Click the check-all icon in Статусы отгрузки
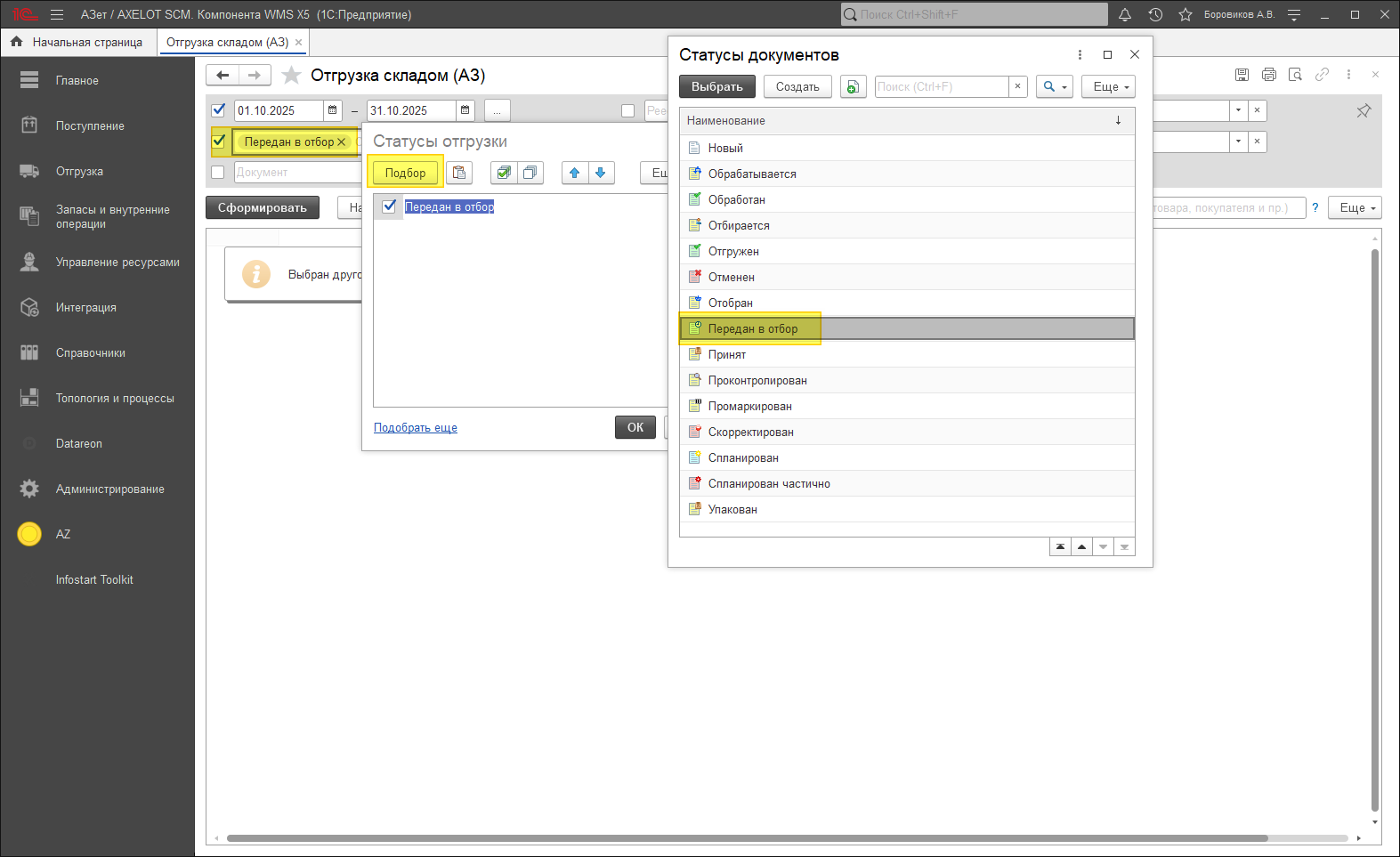 coord(504,173)
